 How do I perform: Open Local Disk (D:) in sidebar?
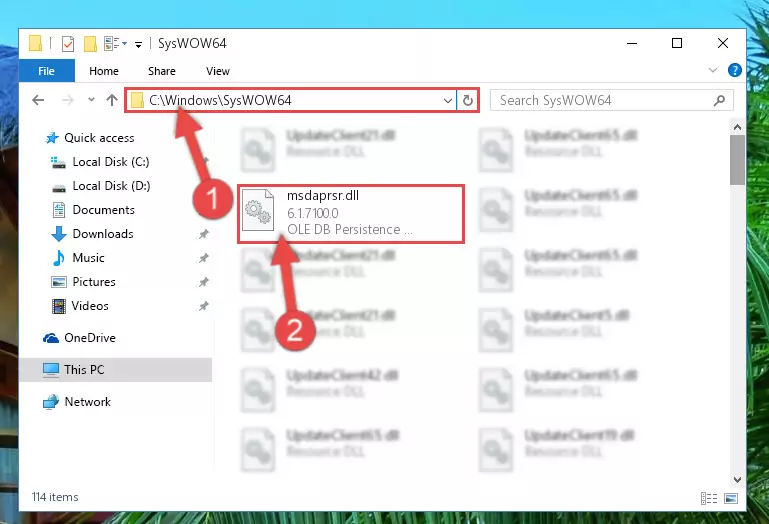111,186
